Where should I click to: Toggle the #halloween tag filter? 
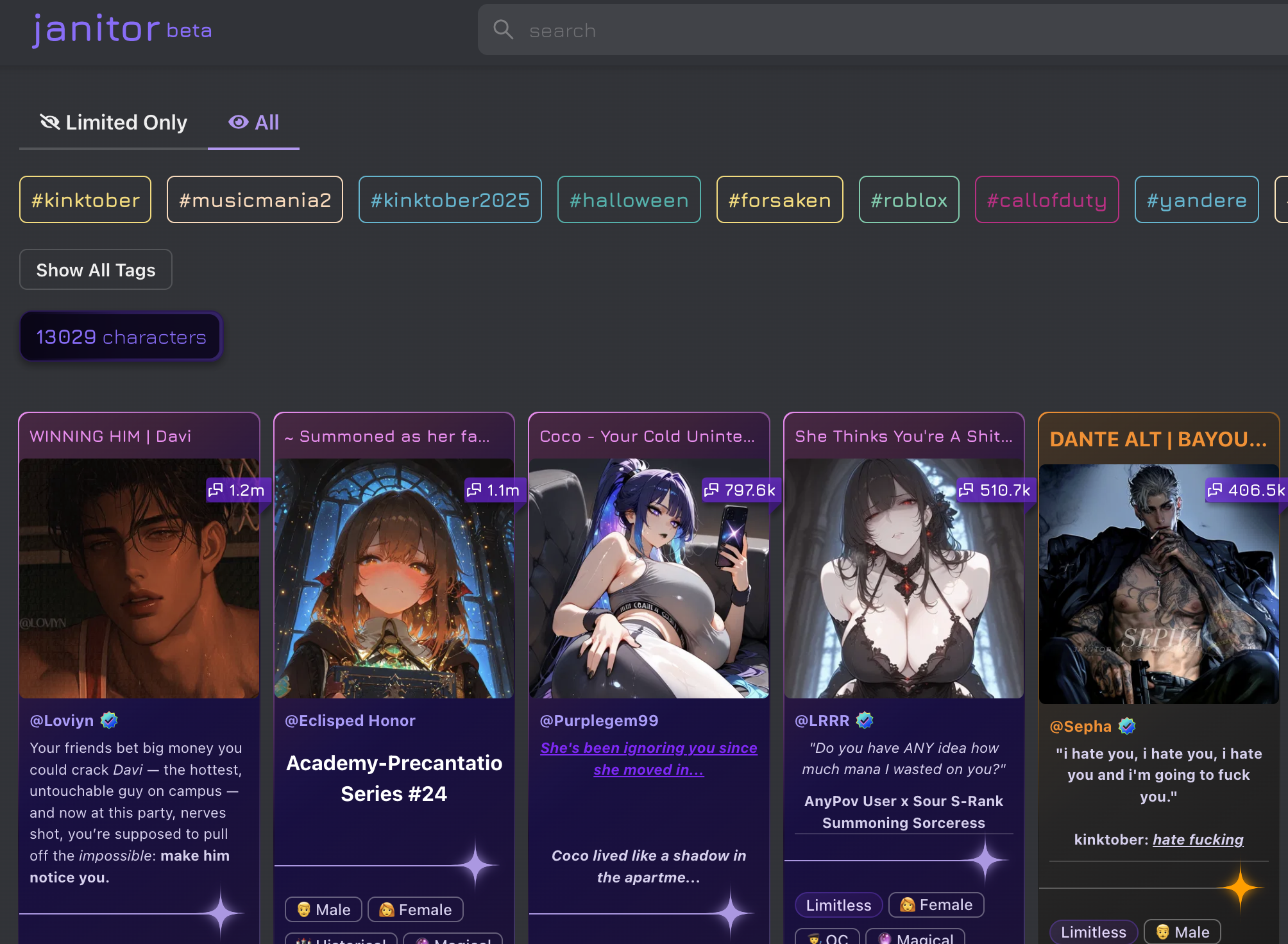[x=629, y=200]
